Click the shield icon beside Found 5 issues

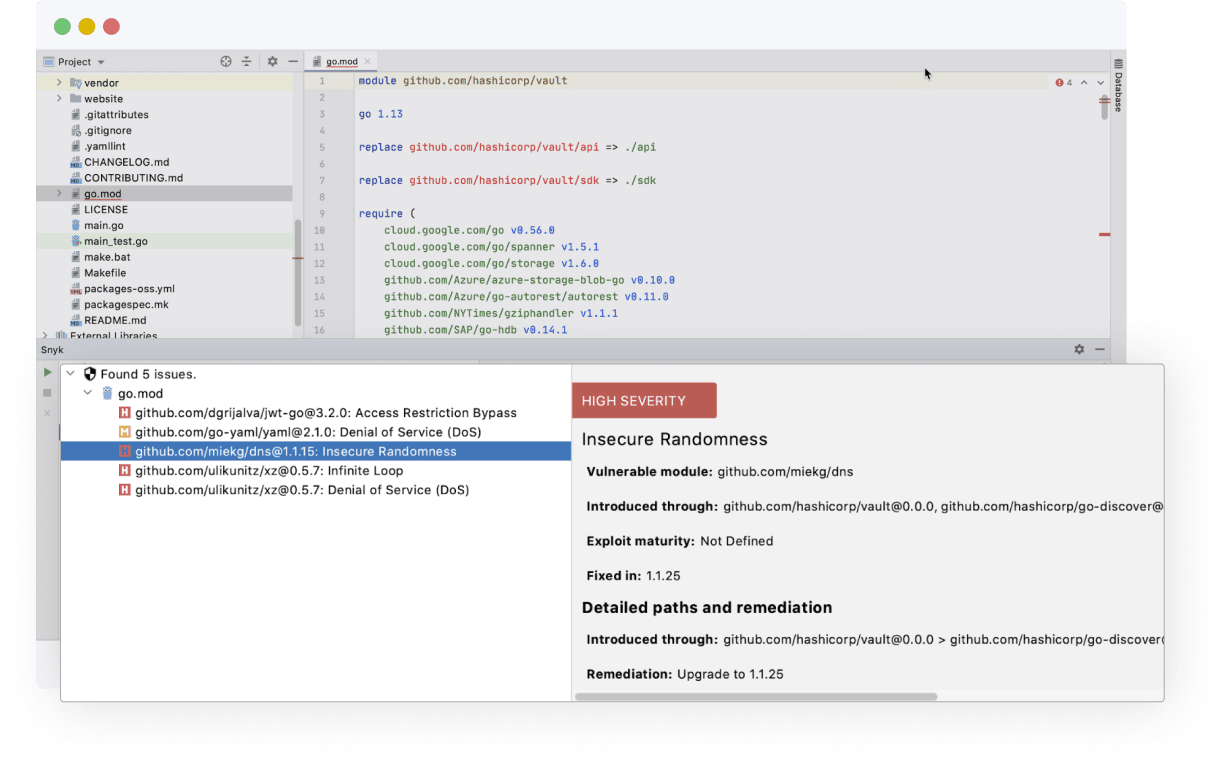pos(90,374)
